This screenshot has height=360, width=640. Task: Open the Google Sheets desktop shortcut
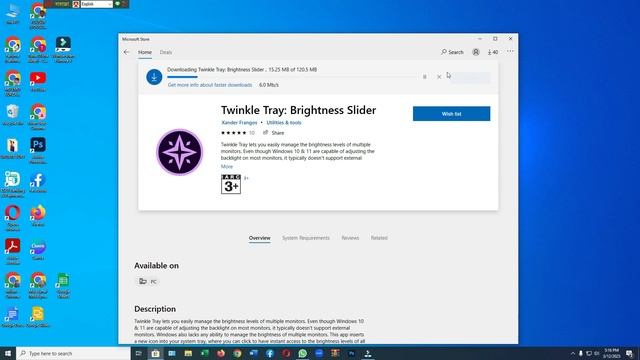63,286
